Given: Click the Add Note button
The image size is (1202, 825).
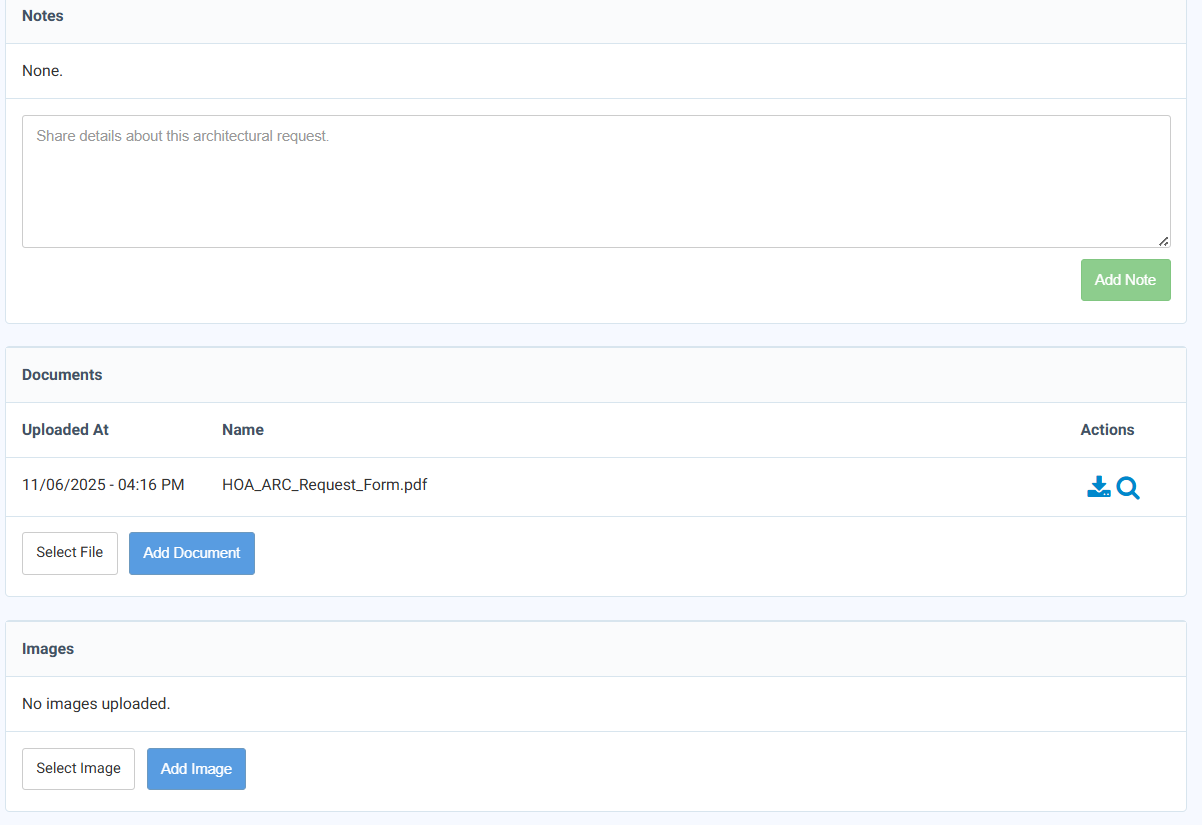Looking at the screenshot, I should [1125, 280].
